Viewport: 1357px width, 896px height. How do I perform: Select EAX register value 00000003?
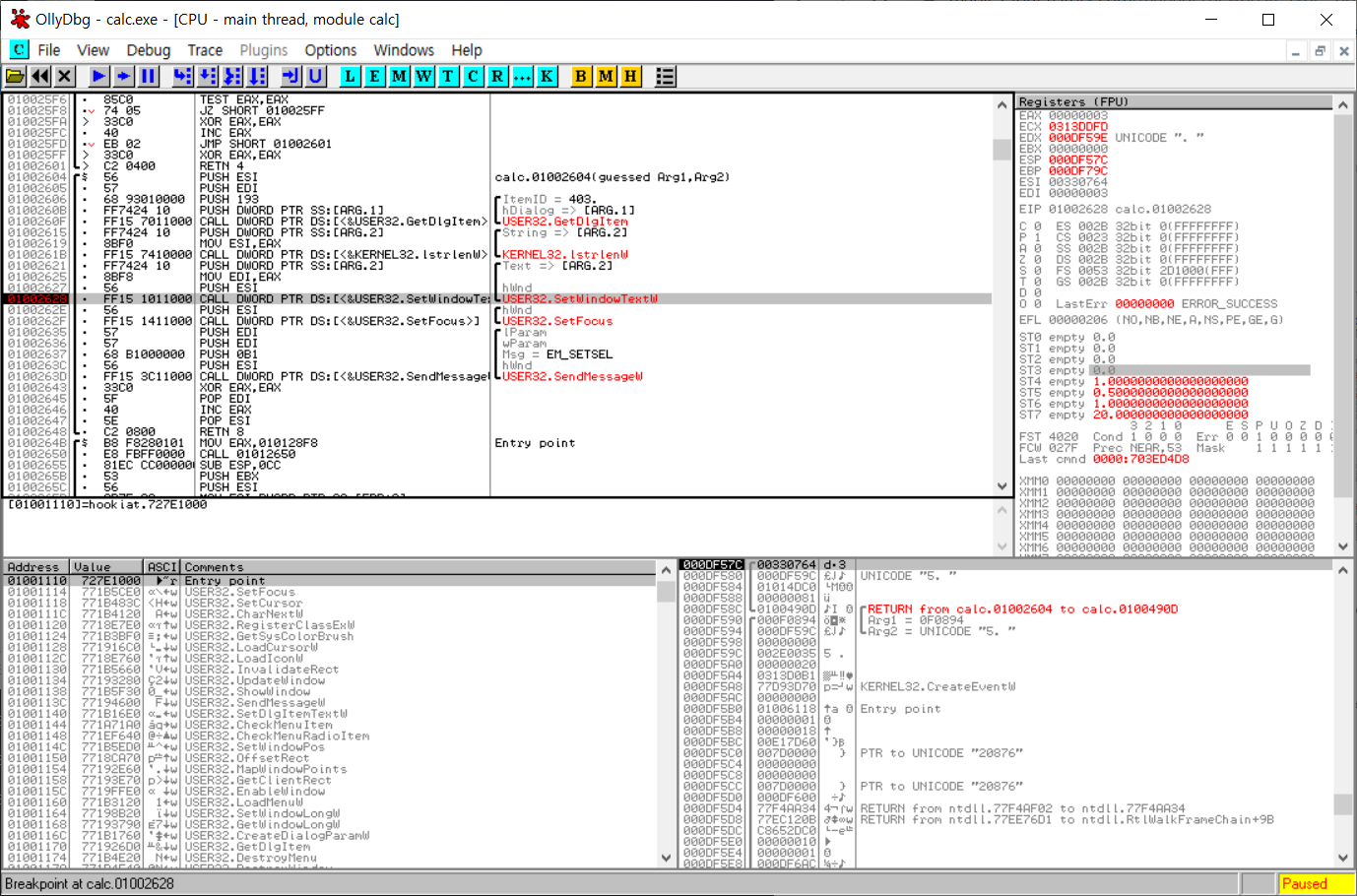pos(1077,115)
